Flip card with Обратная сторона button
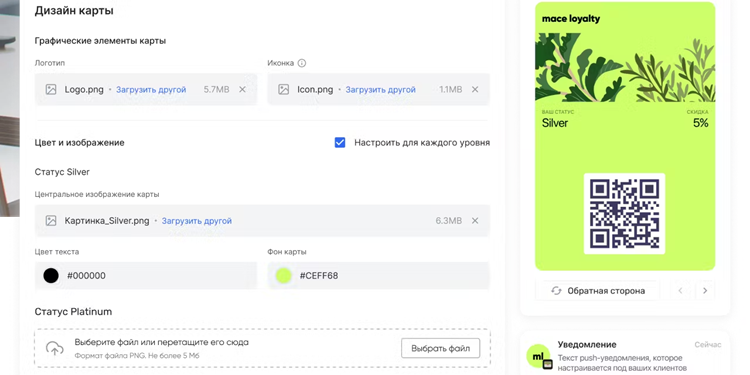Viewport: 750px width, 375px height. 597,291
